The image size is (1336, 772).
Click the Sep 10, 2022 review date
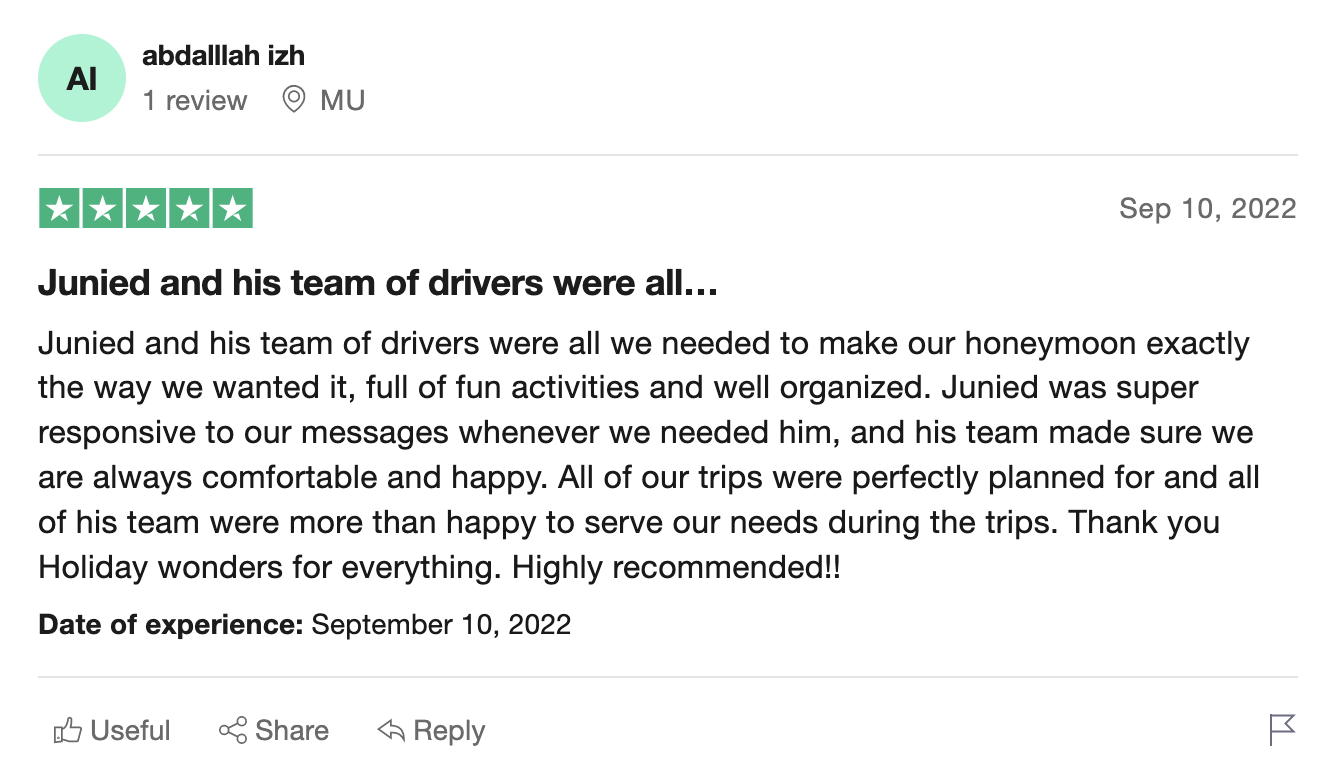1208,208
